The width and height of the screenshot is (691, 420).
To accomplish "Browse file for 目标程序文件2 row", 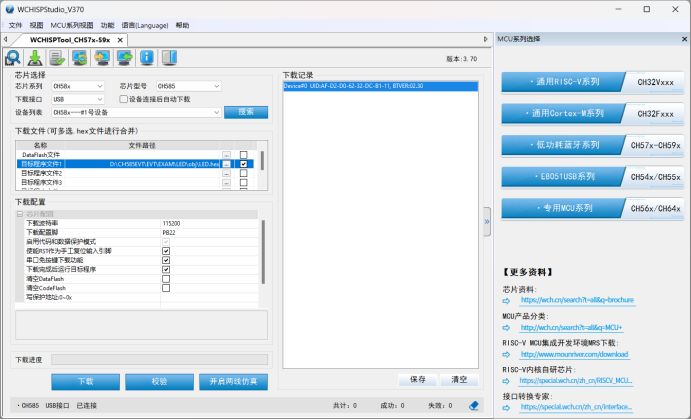I will point(226,173).
